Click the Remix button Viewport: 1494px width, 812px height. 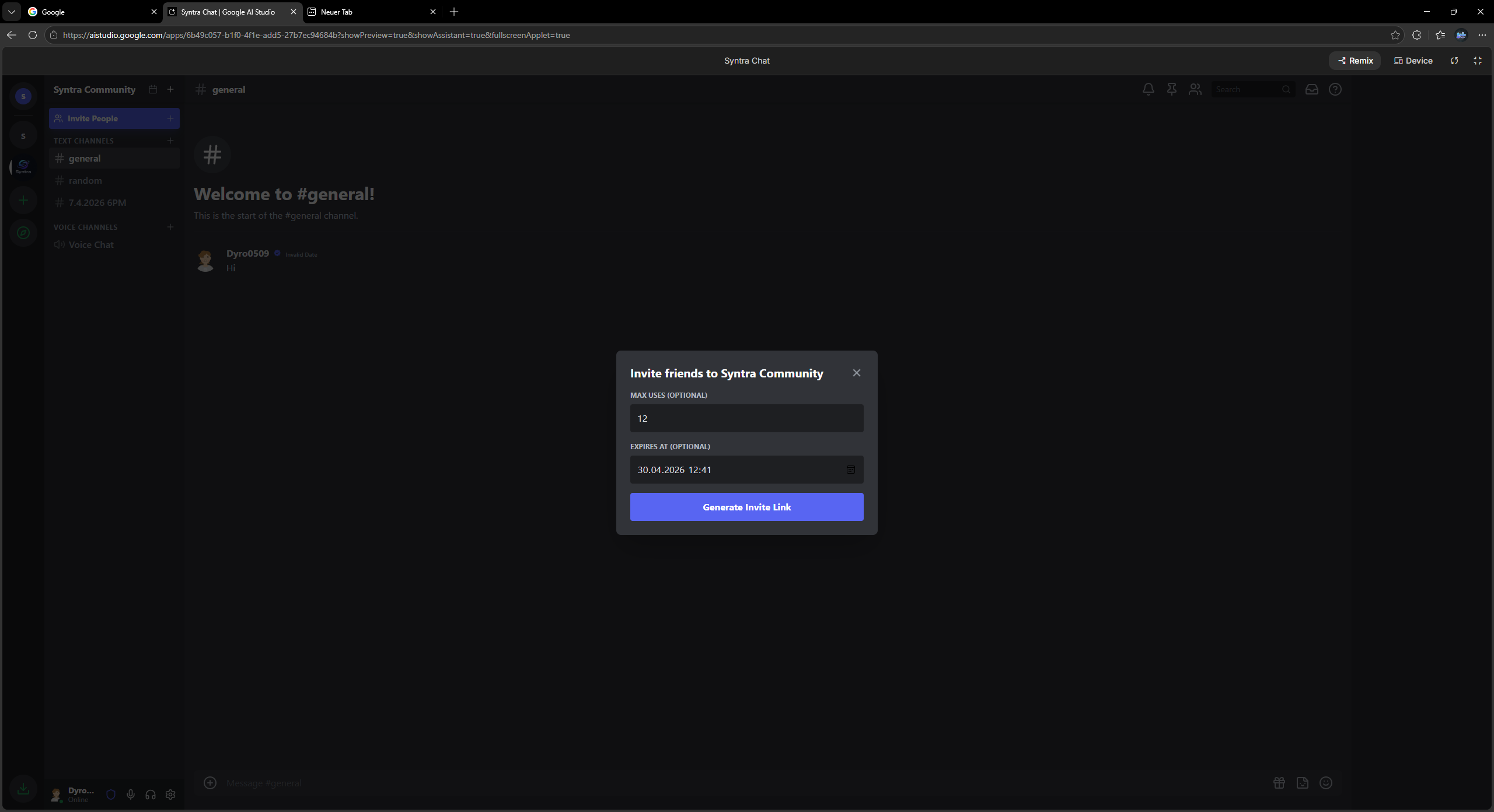[1355, 61]
